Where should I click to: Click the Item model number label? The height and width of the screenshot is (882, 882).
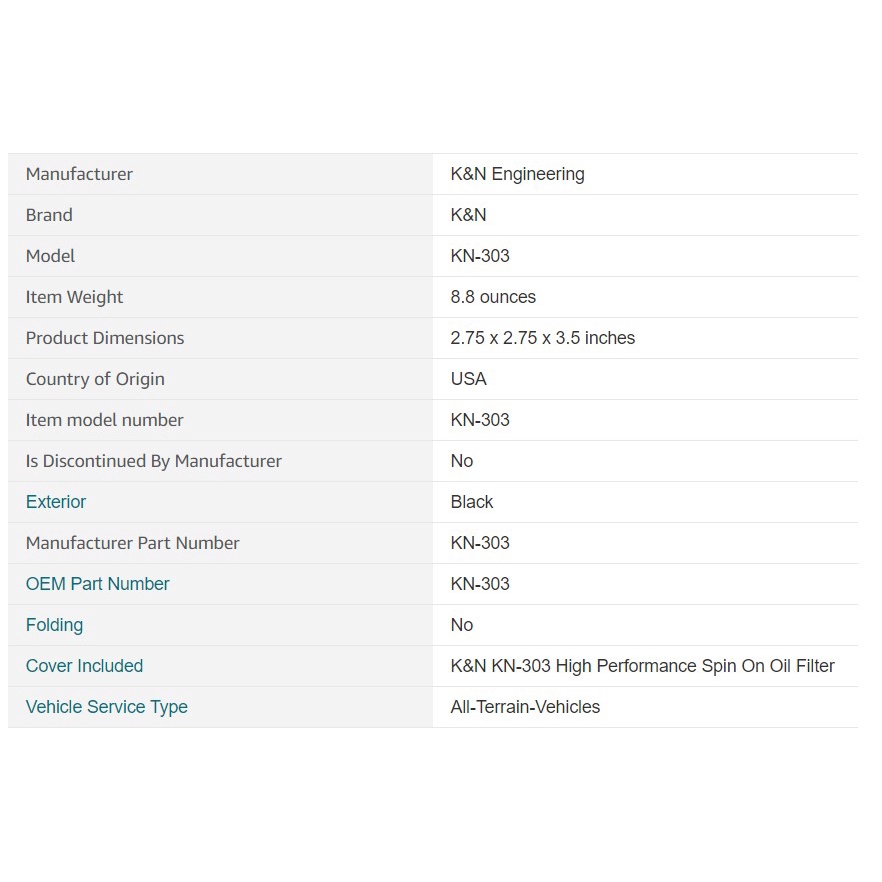point(104,420)
